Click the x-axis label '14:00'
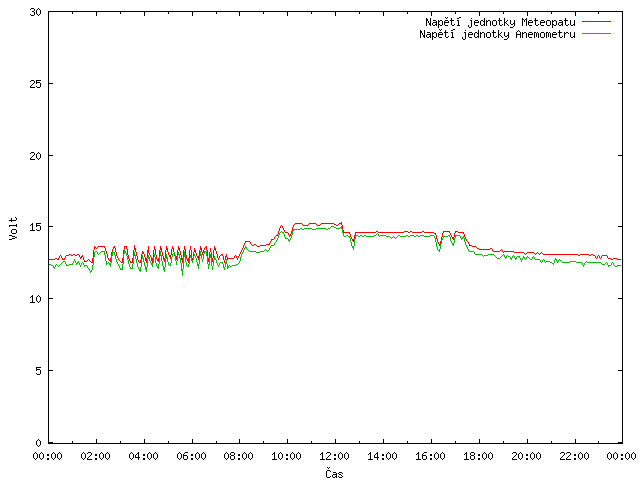This screenshot has height=480, width=640. 382,456
